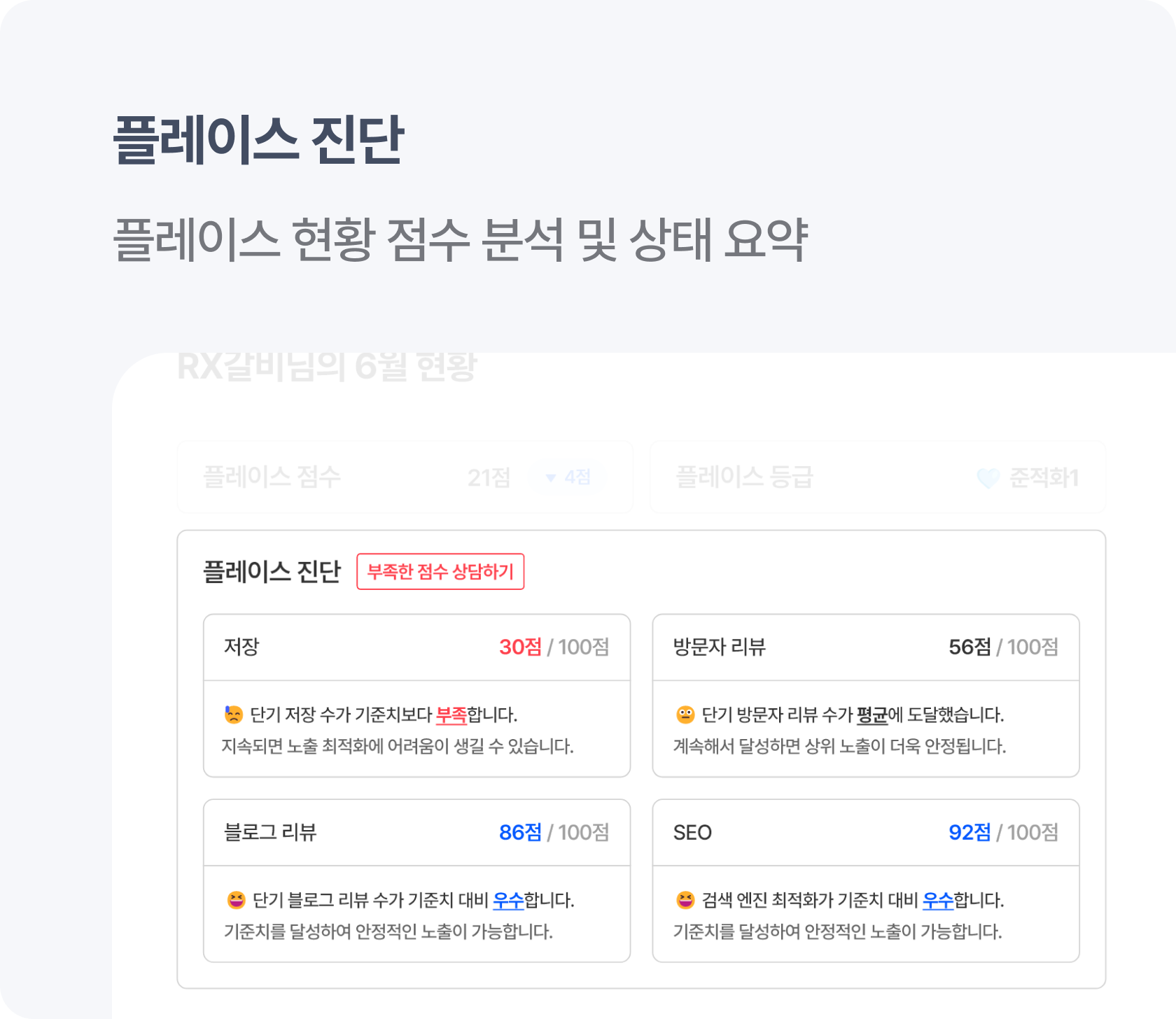
Task: Click the laughing emoji in SEO card
Action: 685,900
